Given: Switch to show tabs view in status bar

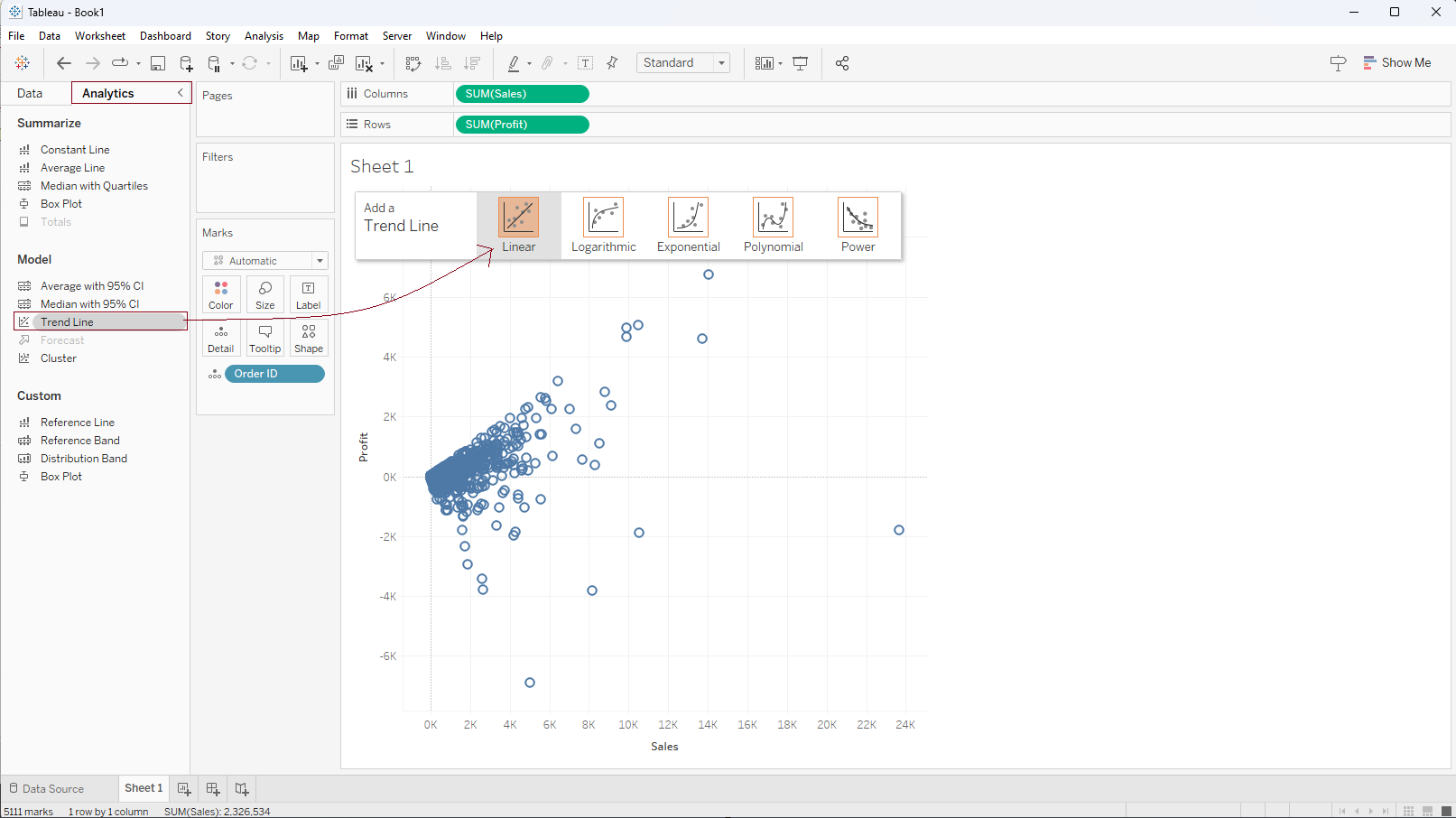Looking at the screenshot, I should point(1446,811).
